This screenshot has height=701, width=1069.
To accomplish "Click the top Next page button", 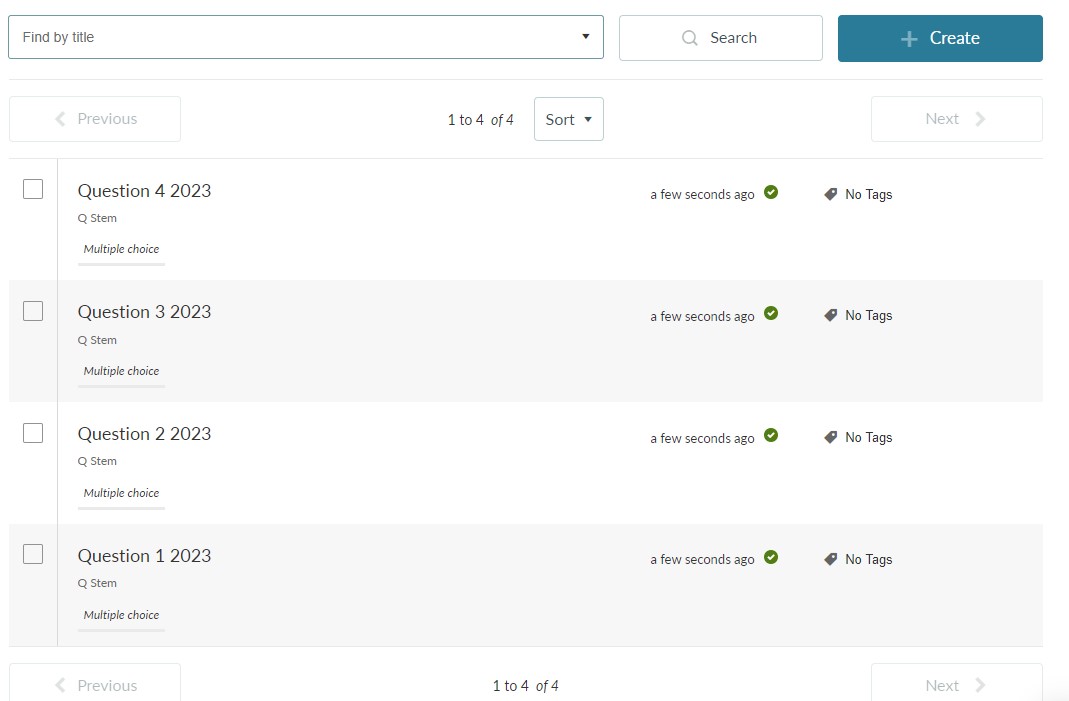I will pyautogui.click(x=957, y=119).
